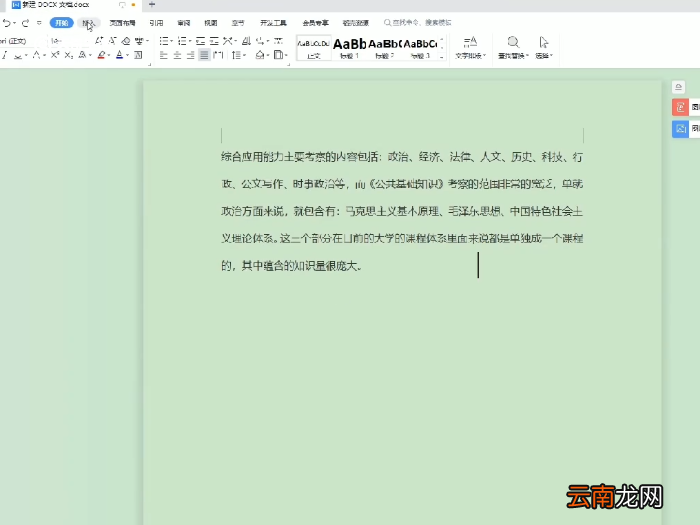Center align the text
This screenshot has height=525, width=700.
[x=177, y=55]
